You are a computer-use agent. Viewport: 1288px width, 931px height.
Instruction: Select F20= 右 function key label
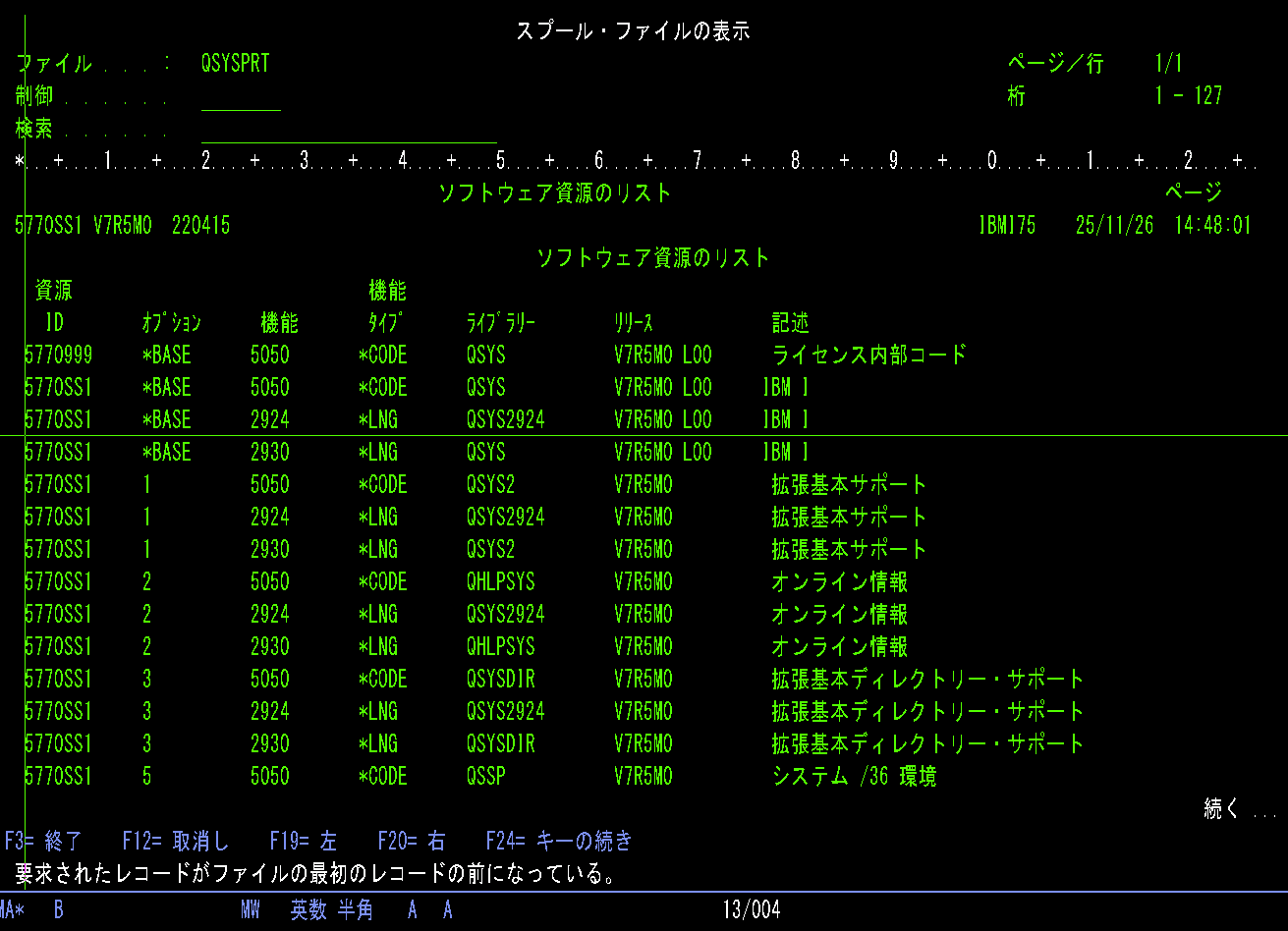click(x=412, y=842)
